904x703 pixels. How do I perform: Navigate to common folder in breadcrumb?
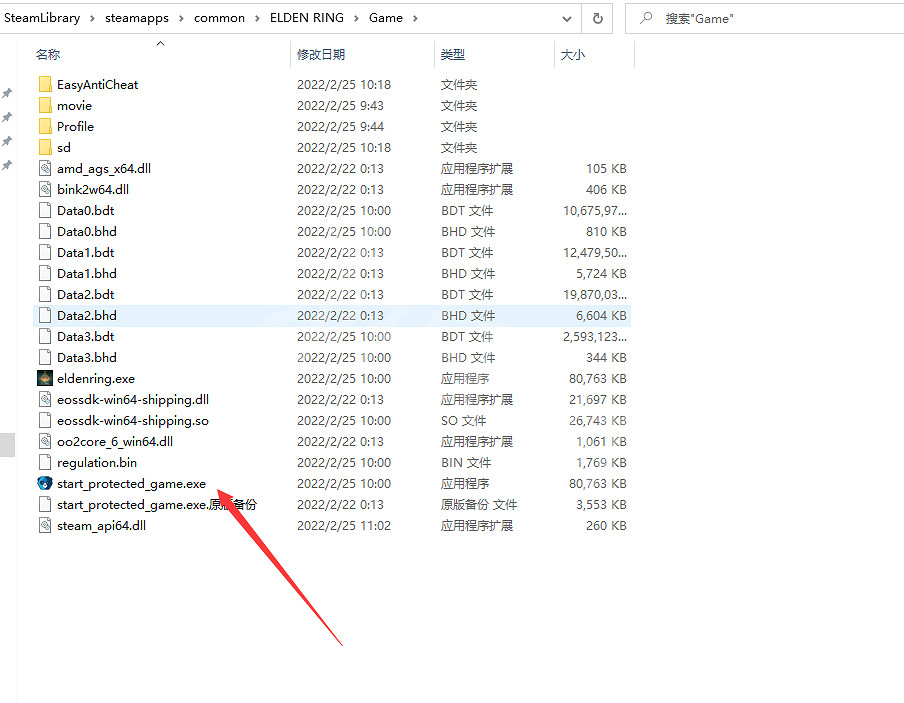point(220,18)
